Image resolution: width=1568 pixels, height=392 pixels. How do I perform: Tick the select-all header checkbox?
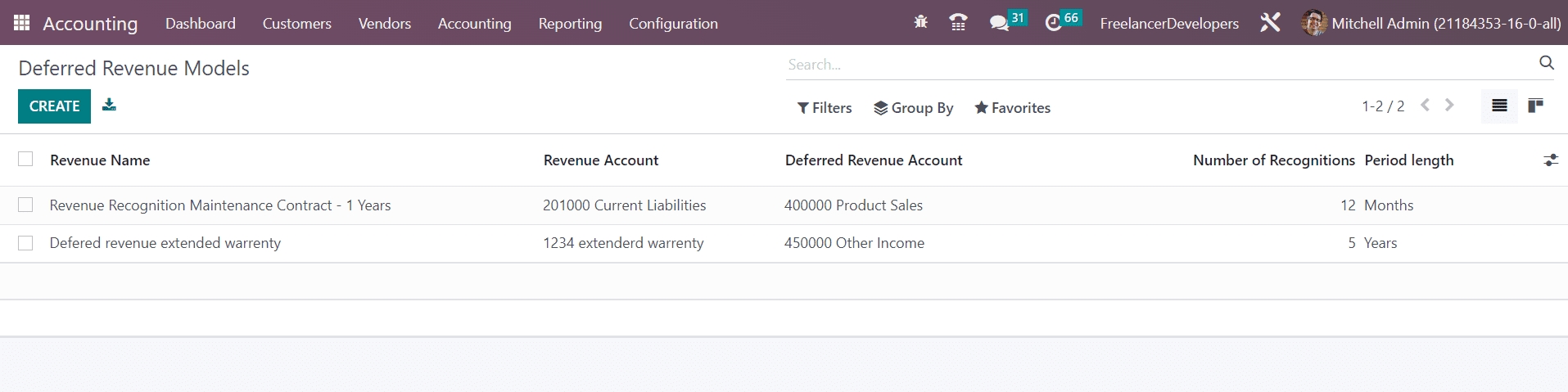pos(26,160)
